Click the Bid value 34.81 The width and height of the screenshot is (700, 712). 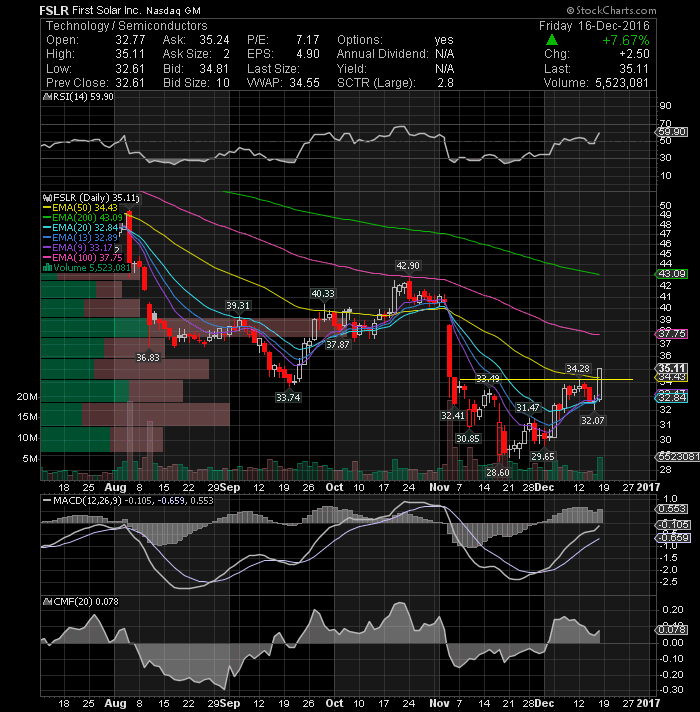tap(214, 69)
